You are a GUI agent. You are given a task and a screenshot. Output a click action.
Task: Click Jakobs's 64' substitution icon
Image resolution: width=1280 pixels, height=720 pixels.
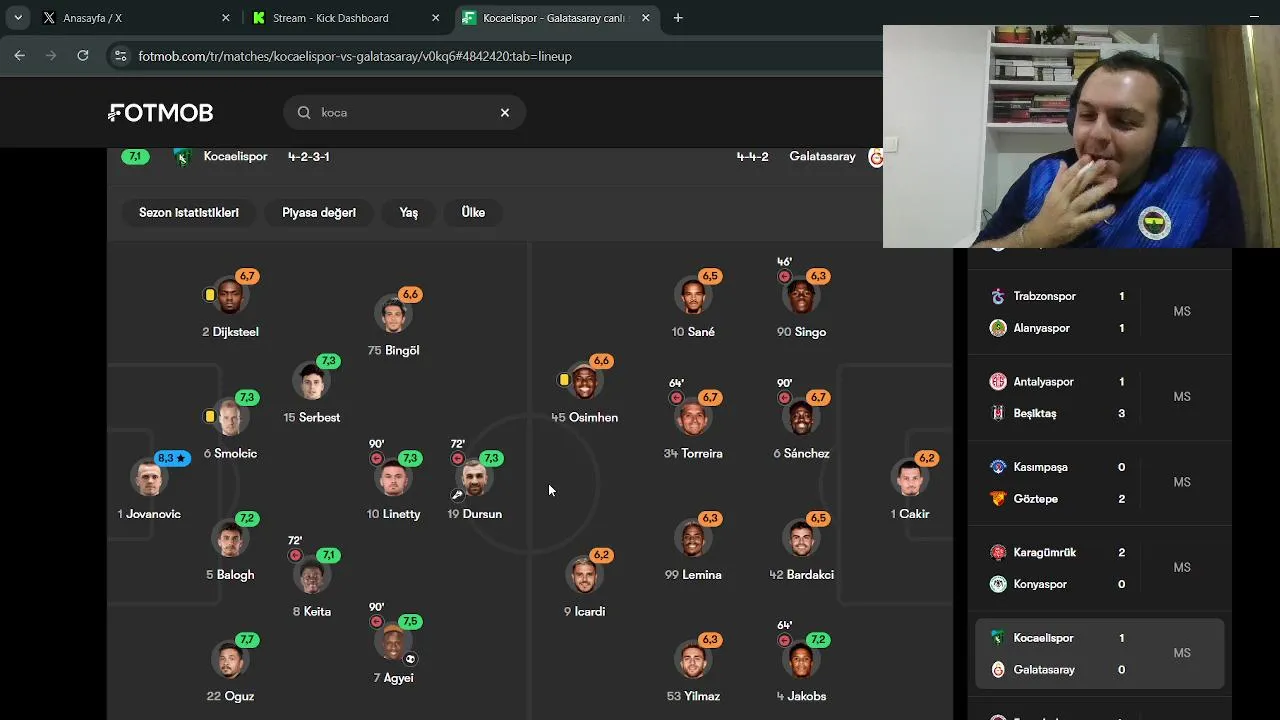coord(784,640)
